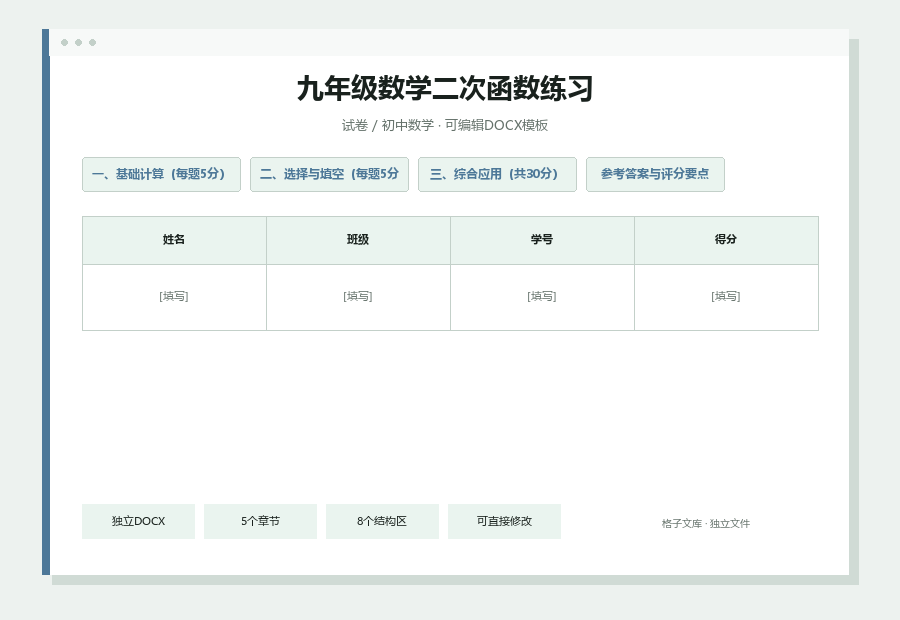This screenshot has height=620, width=900.
Task: Click the 得分 column header
Action: (726, 241)
